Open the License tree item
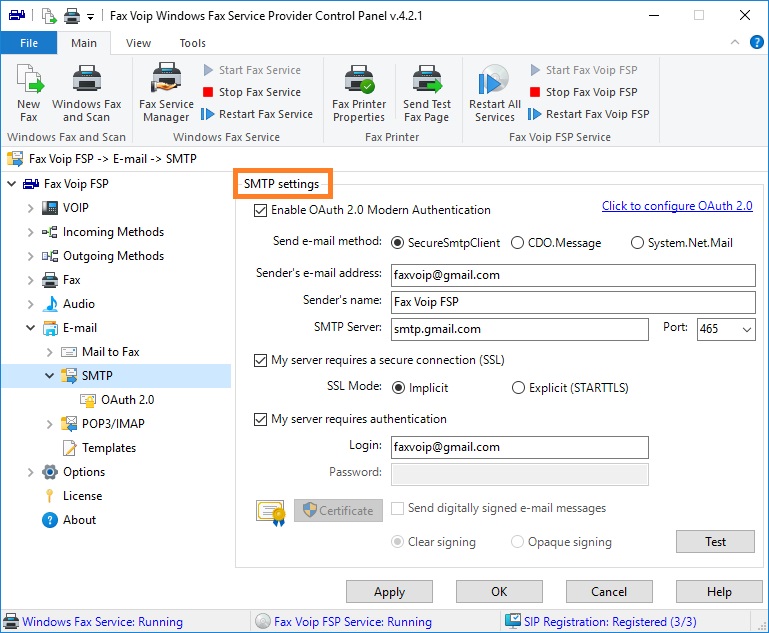769x633 pixels. point(72,496)
